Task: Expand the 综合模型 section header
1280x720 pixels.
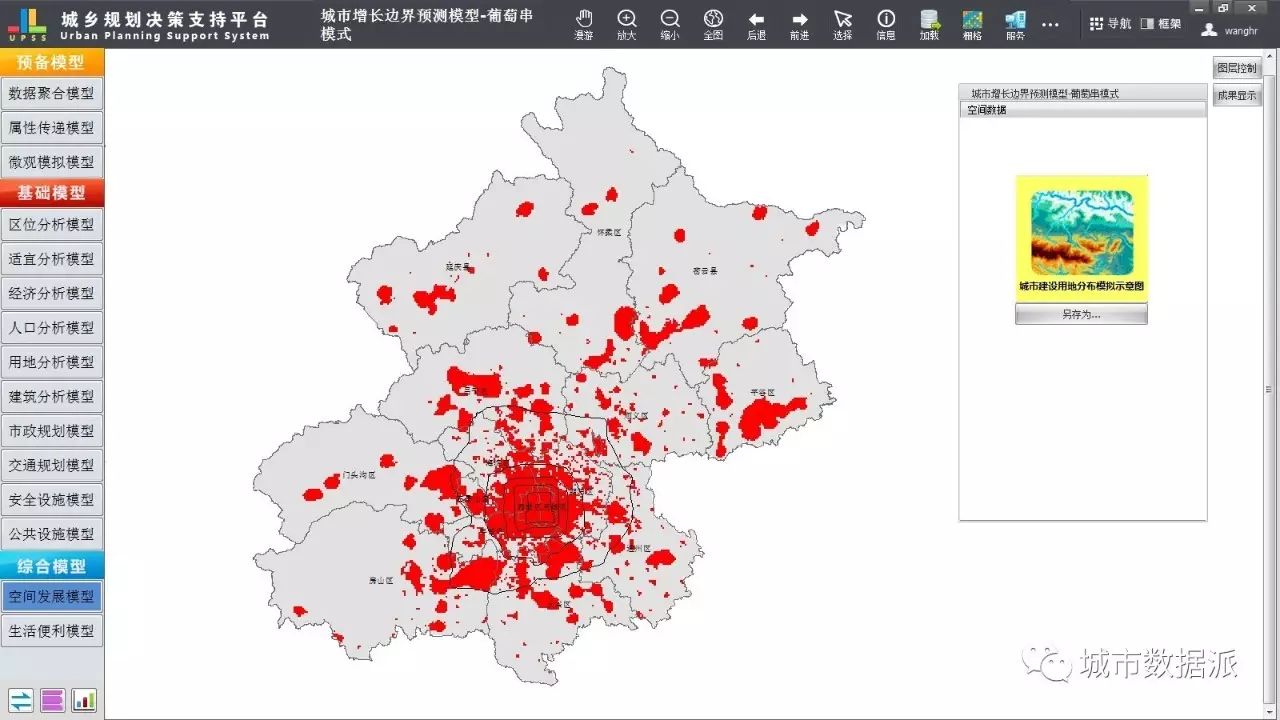Action: (x=52, y=566)
